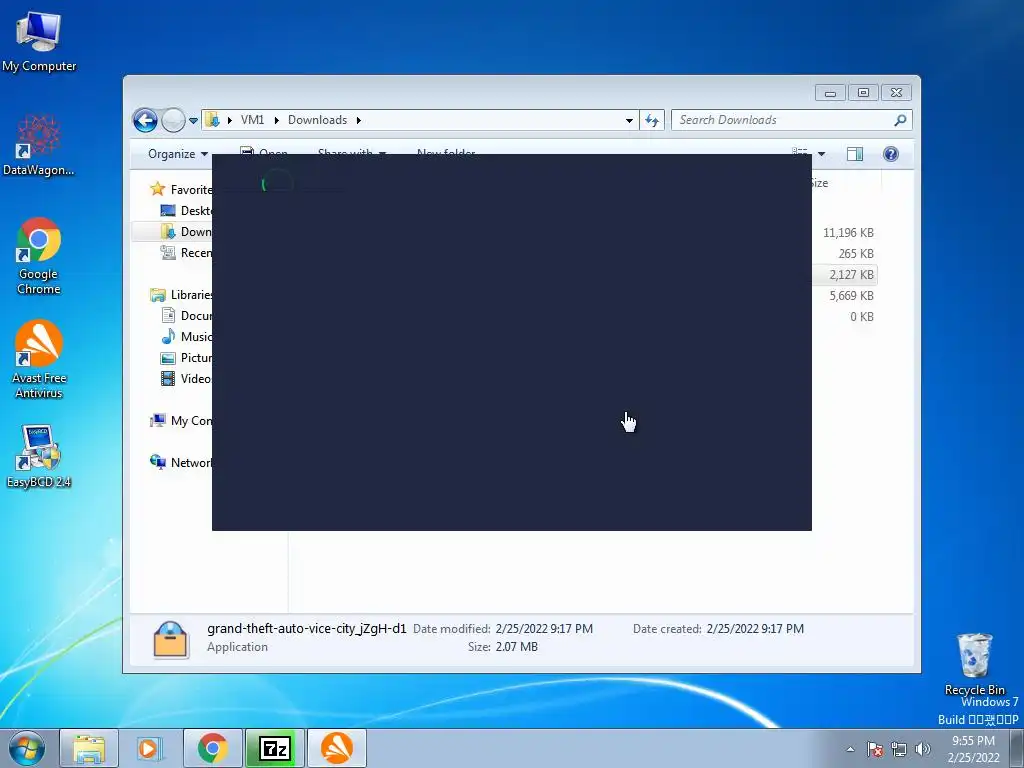Refresh the Downloads folder view
The image size is (1024, 768).
pos(652,120)
